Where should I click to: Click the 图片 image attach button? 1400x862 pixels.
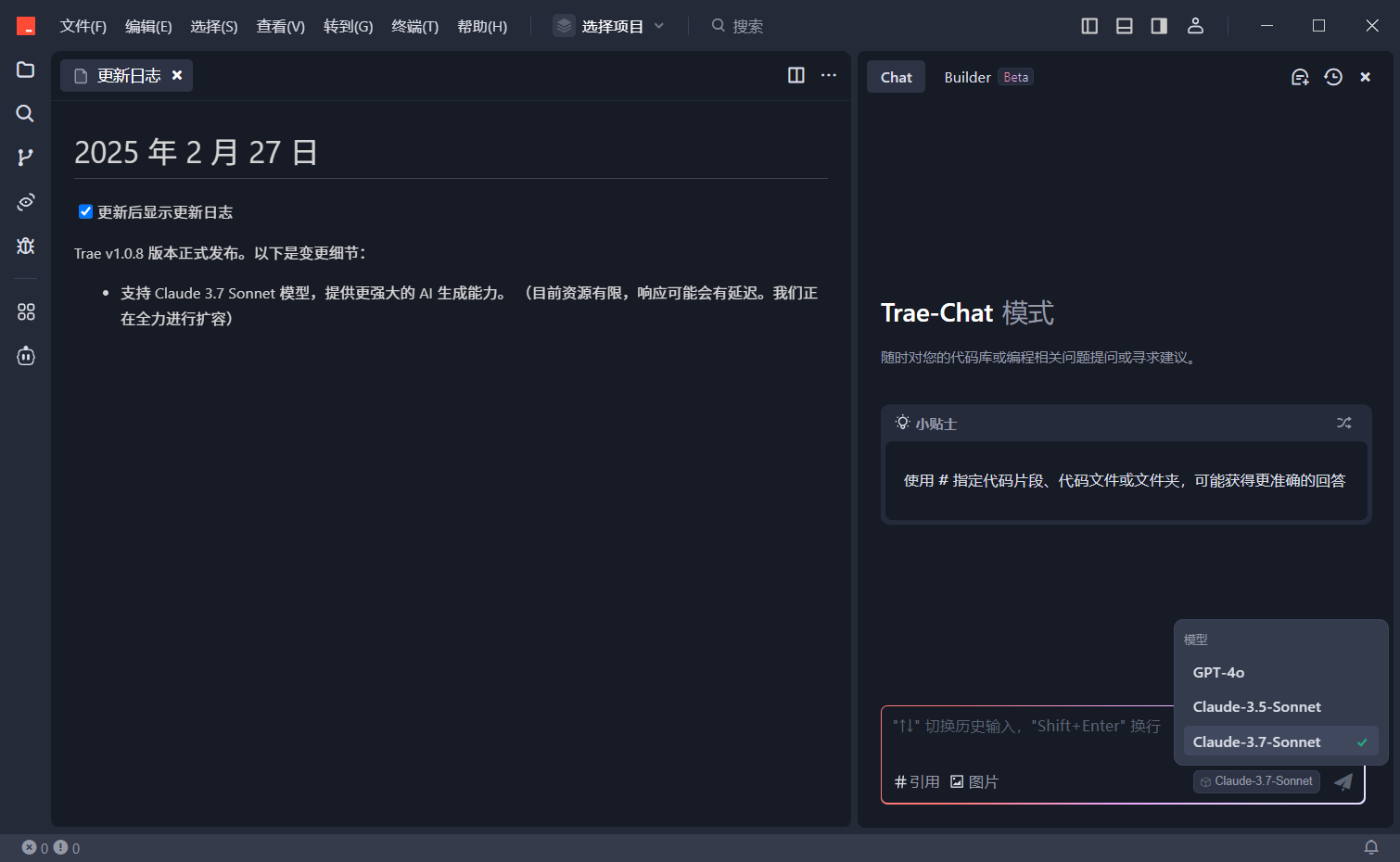pos(974,781)
